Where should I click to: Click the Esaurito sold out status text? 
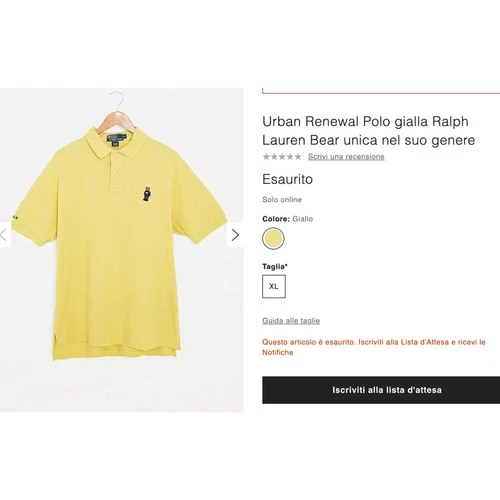click(287, 179)
